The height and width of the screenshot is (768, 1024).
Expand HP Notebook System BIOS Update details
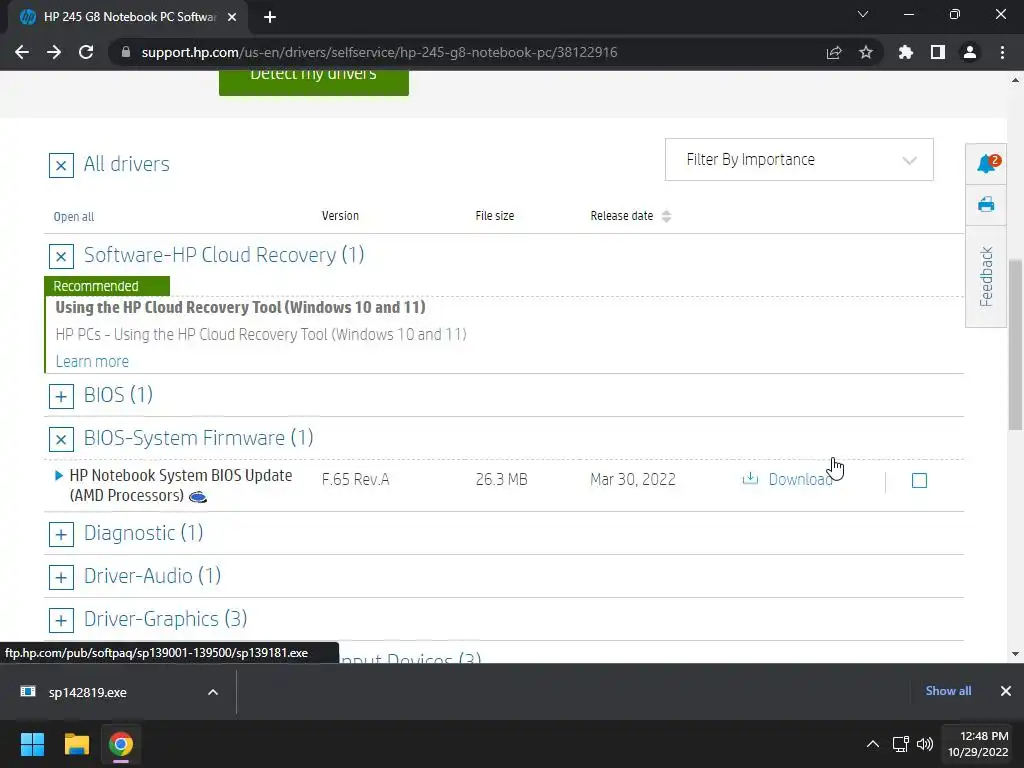59,475
